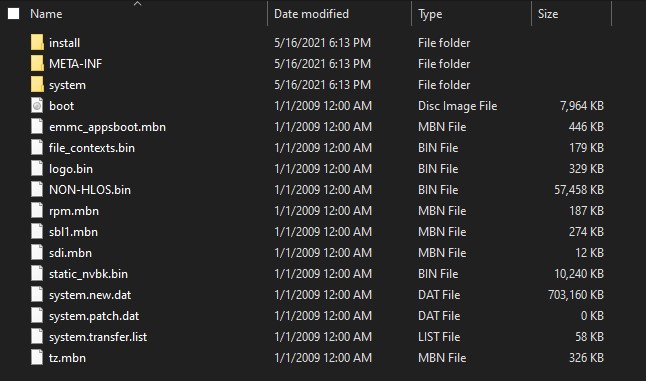
Task: Click the static_nvbk.bin file name
Action: coord(88,274)
